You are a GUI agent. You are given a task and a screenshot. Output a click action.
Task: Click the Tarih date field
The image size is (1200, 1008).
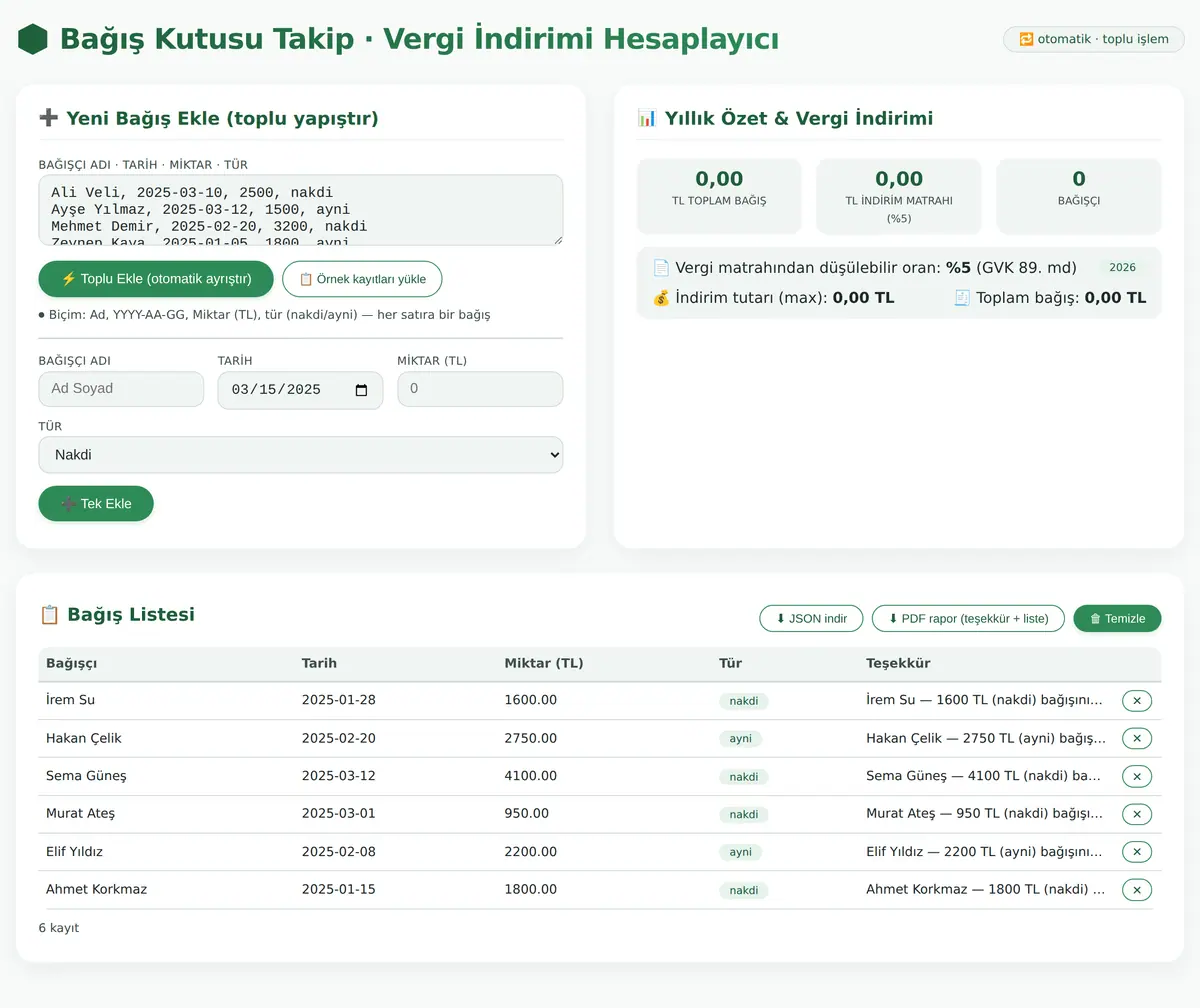(x=300, y=390)
